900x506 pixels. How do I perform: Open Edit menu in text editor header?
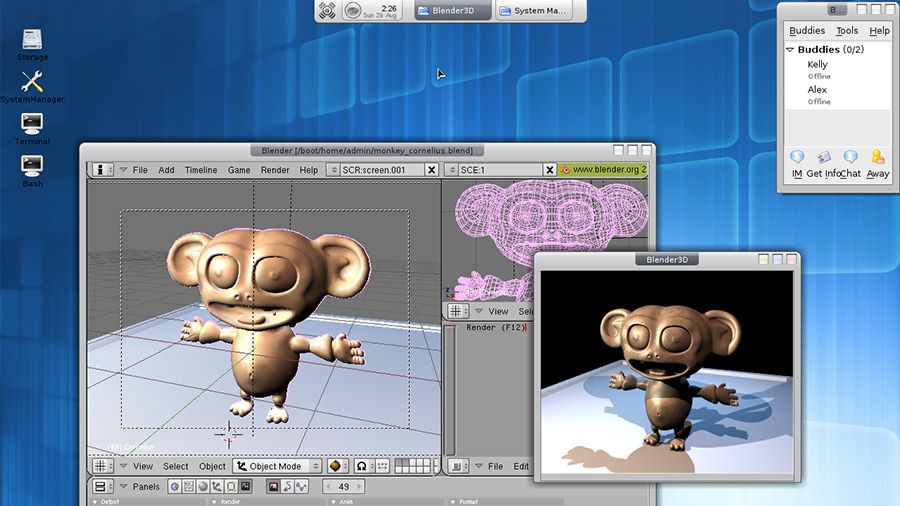[521, 466]
